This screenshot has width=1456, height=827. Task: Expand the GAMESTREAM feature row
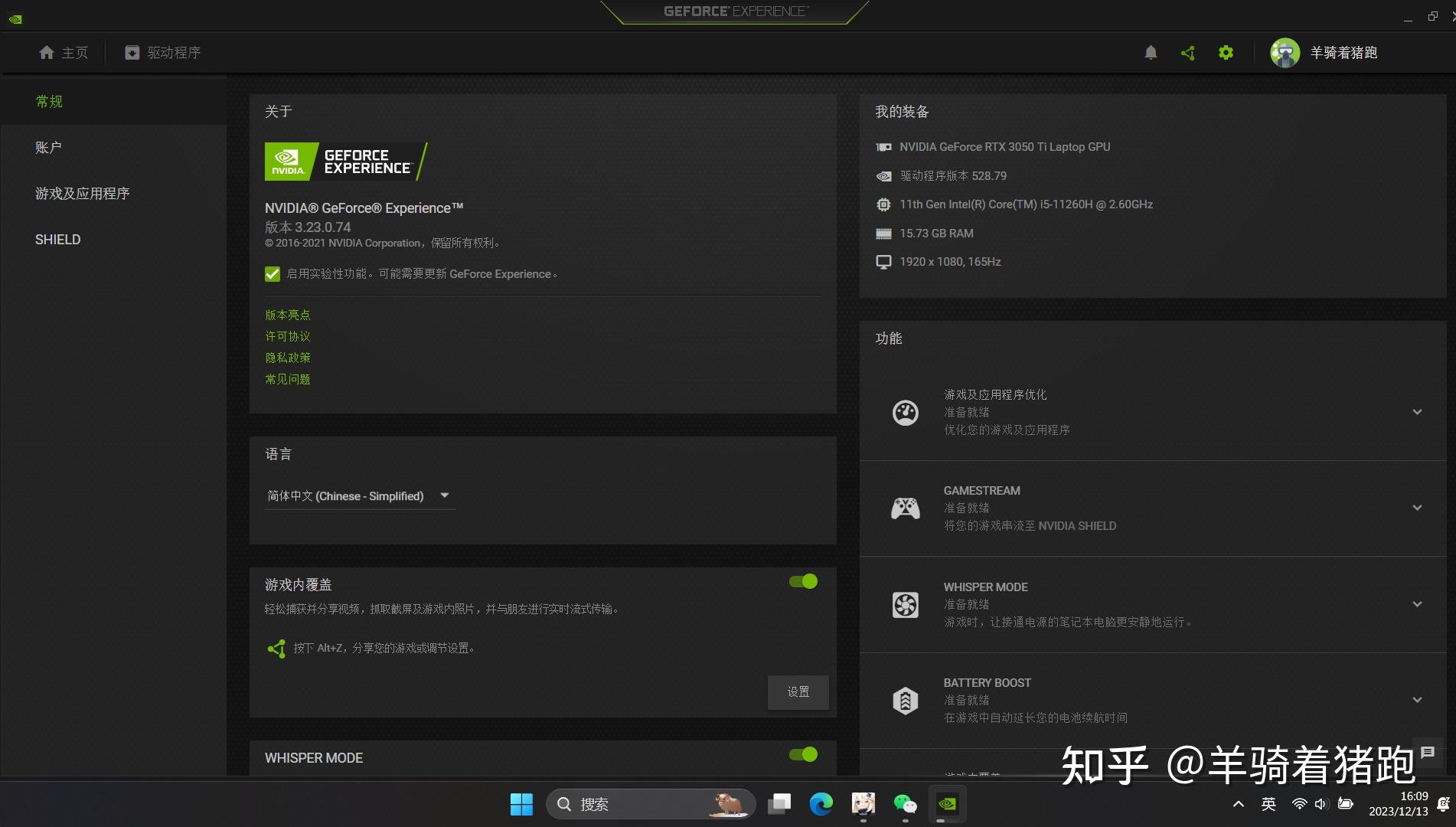pyautogui.click(x=1417, y=508)
